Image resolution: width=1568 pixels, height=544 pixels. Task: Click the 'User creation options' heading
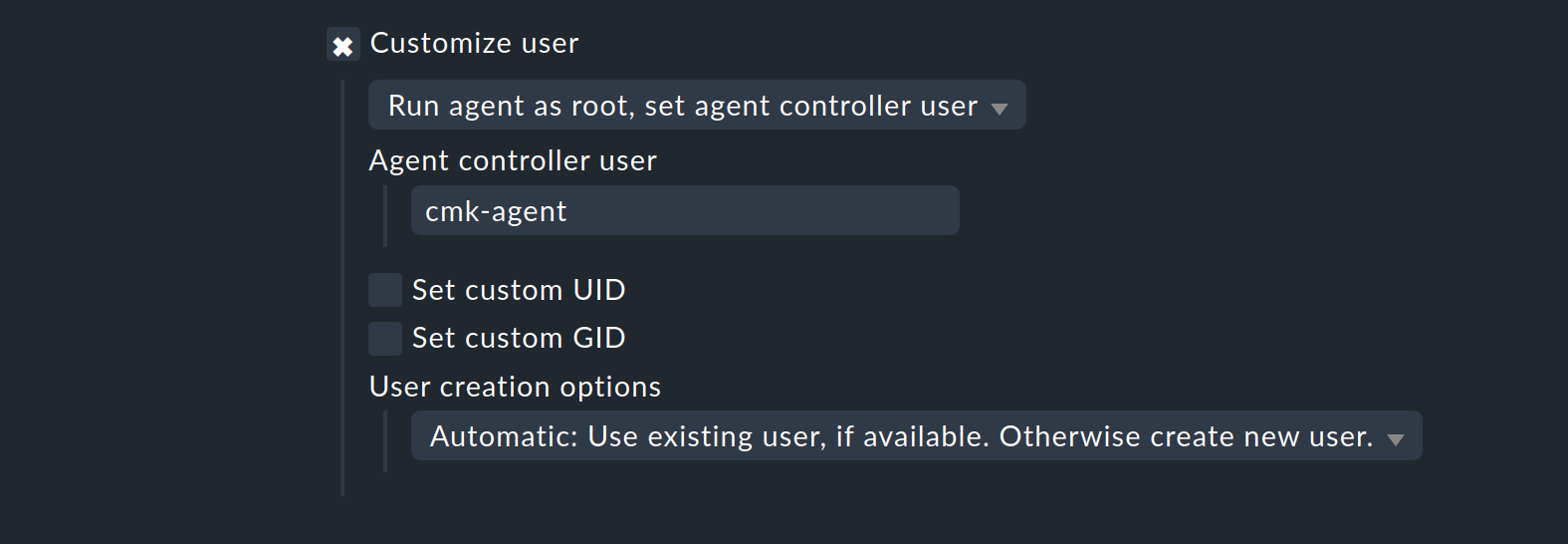pos(515,387)
